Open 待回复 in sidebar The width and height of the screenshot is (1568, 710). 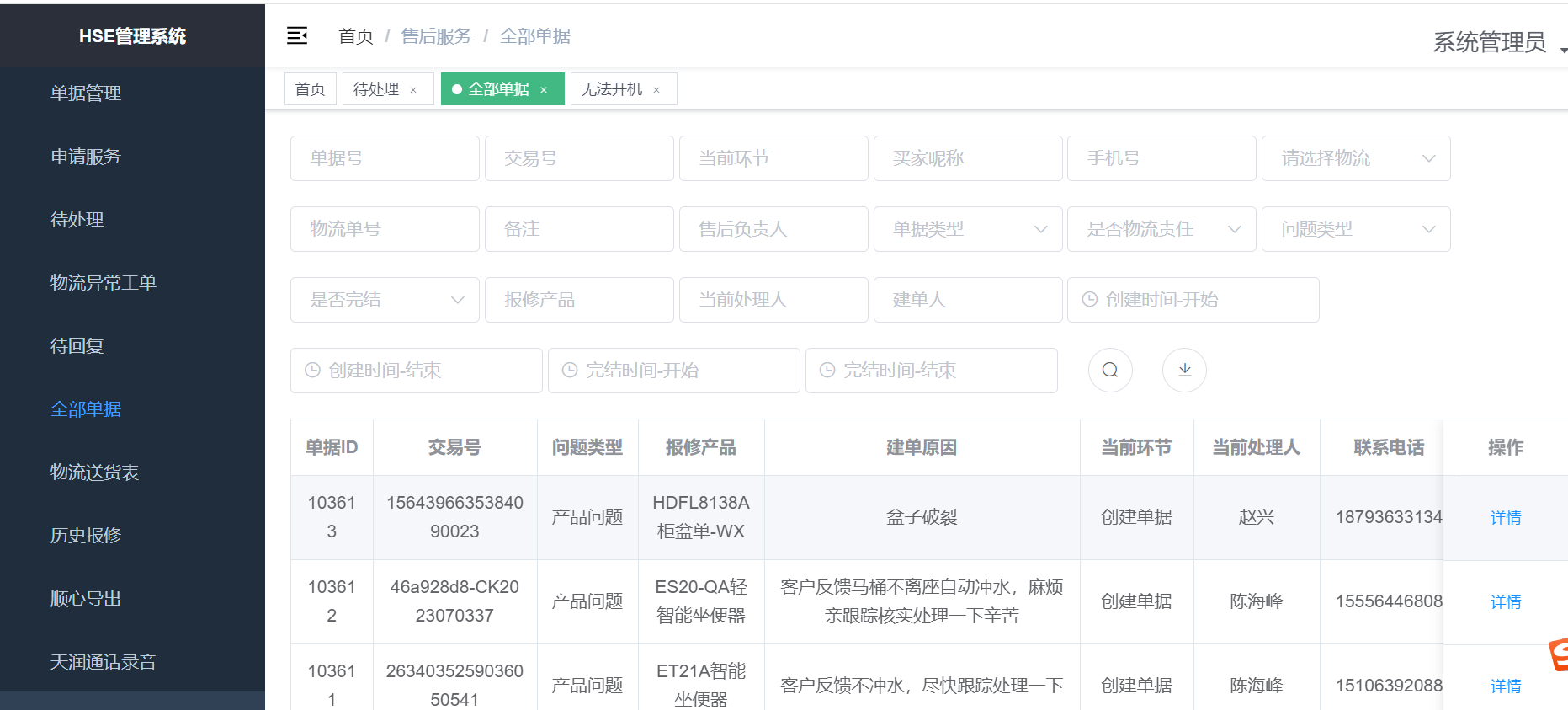point(132,345)
